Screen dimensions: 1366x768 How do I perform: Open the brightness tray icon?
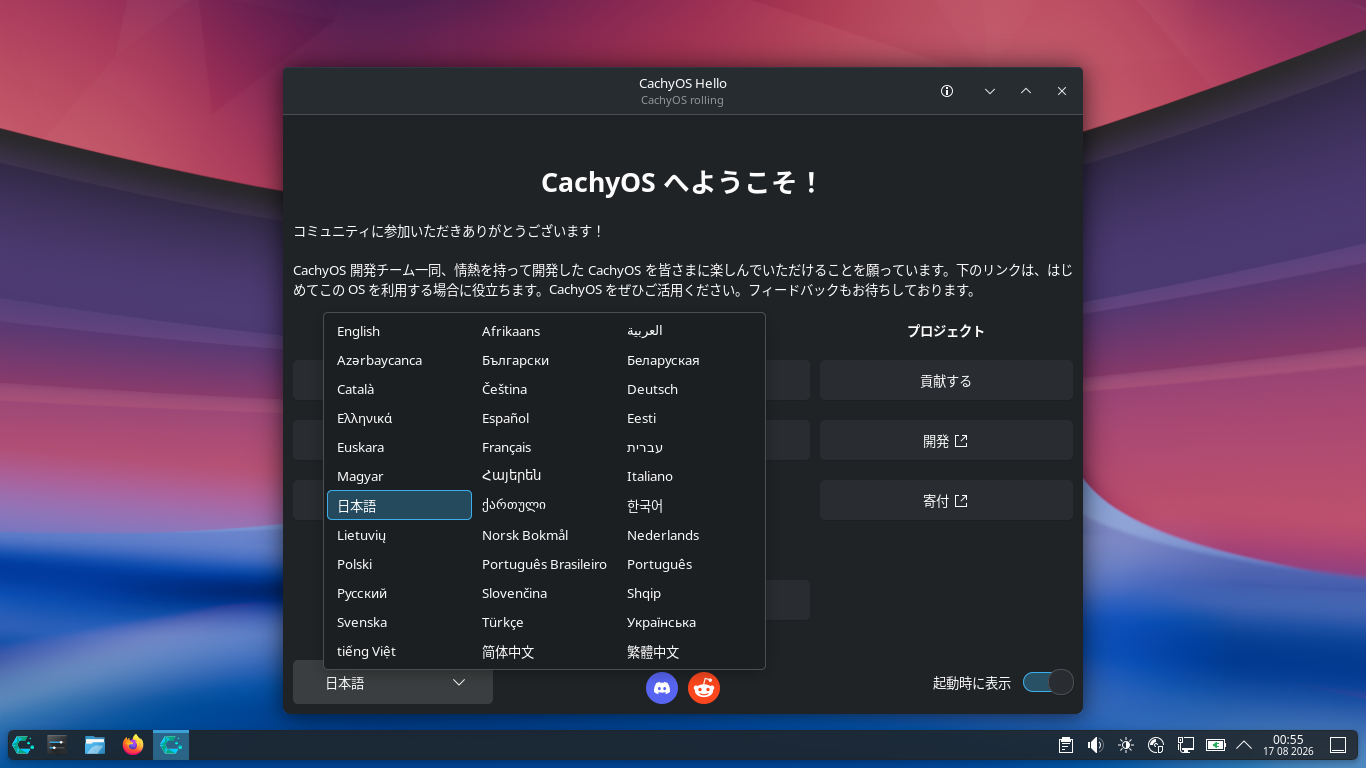[1126, 745]
